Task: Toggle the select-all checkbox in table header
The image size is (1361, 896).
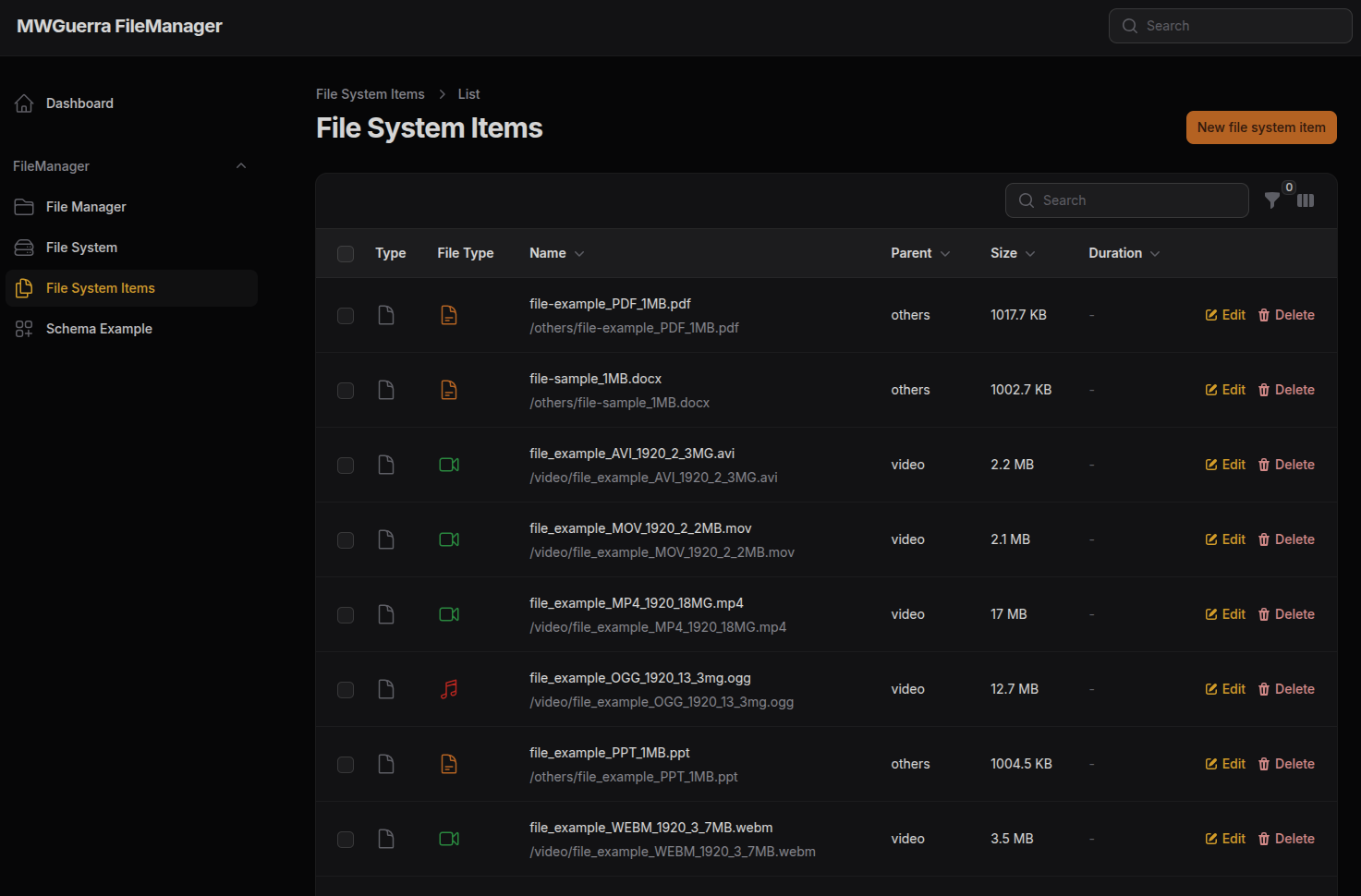Action: coord(346,254)
